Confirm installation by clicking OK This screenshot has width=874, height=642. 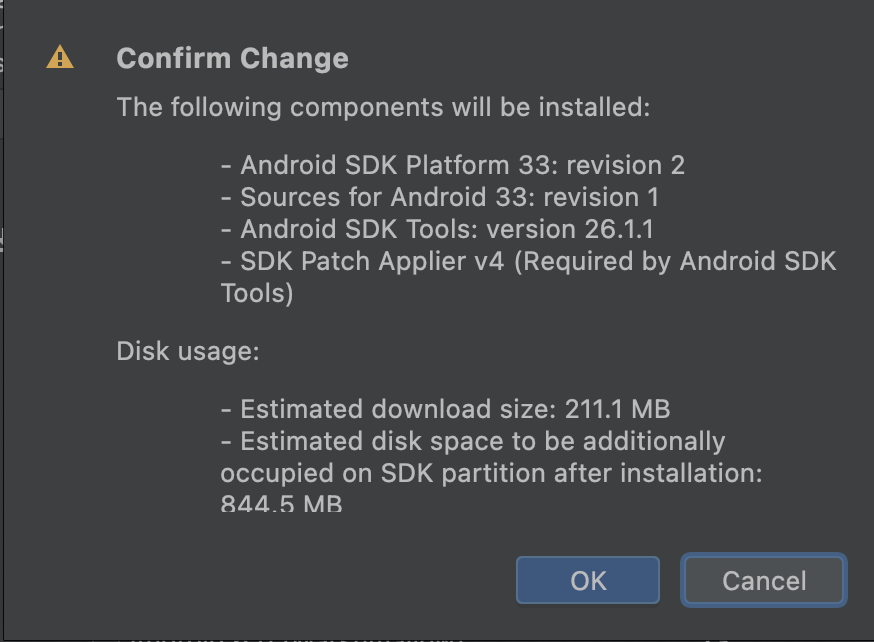point(587,580)
